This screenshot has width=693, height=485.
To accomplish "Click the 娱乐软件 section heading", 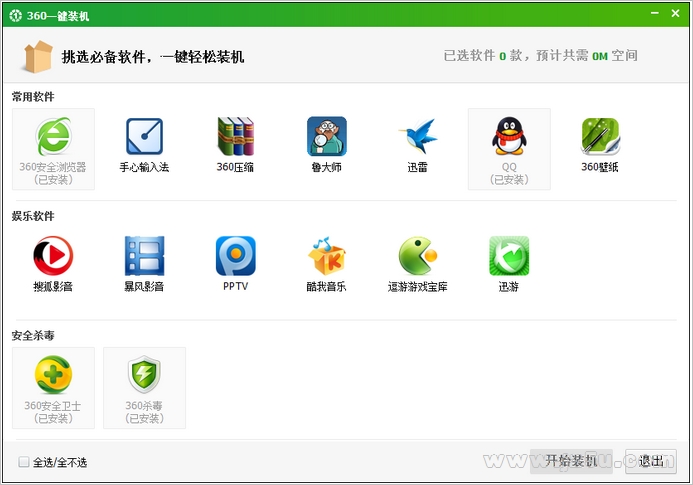I will tap(33, 216).
